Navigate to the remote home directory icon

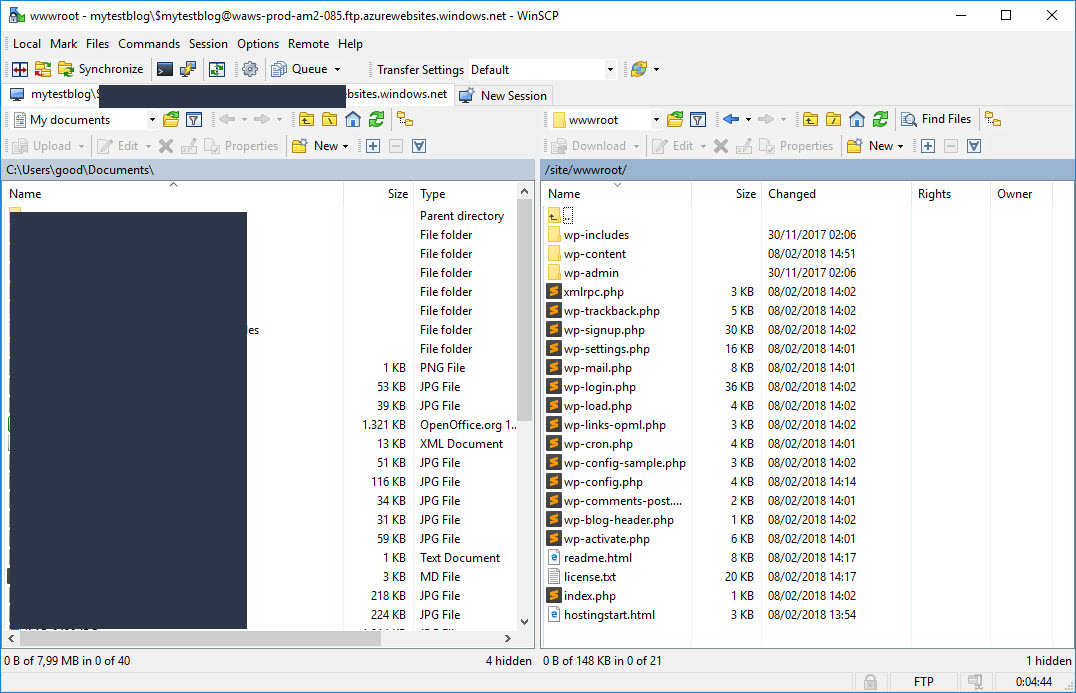tap(857, 119)
